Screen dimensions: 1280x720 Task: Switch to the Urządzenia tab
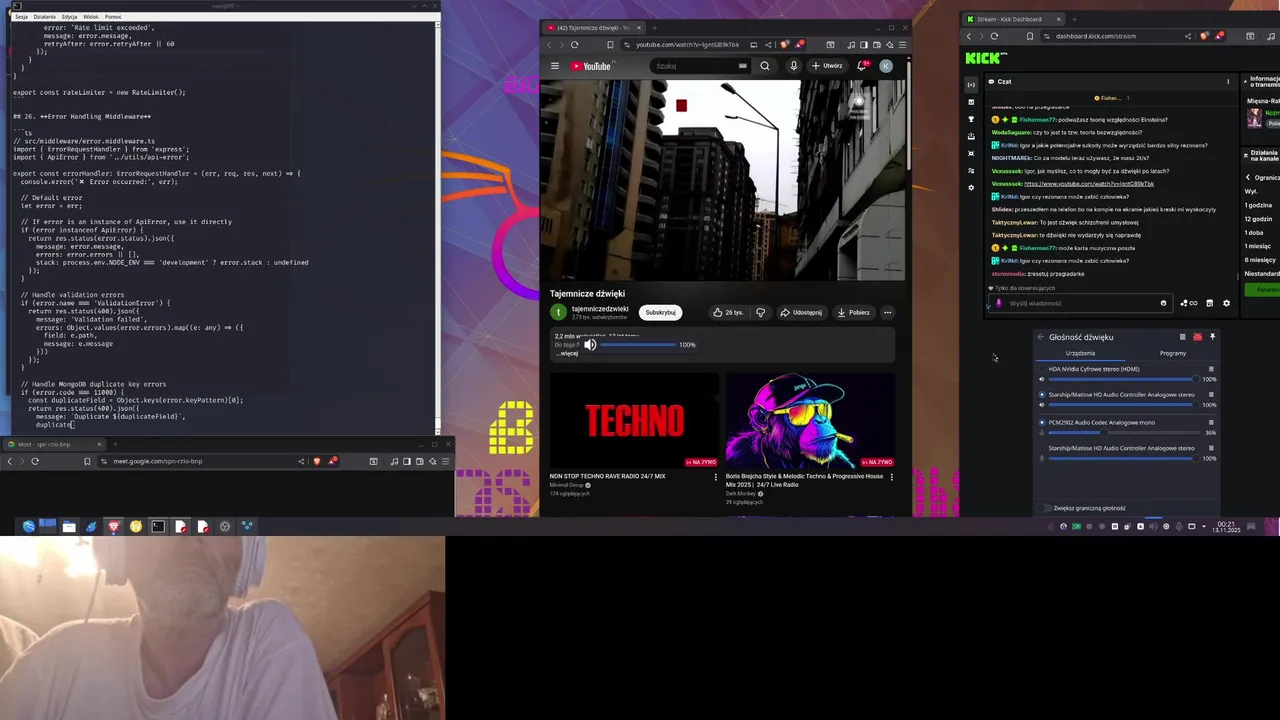1080,353
